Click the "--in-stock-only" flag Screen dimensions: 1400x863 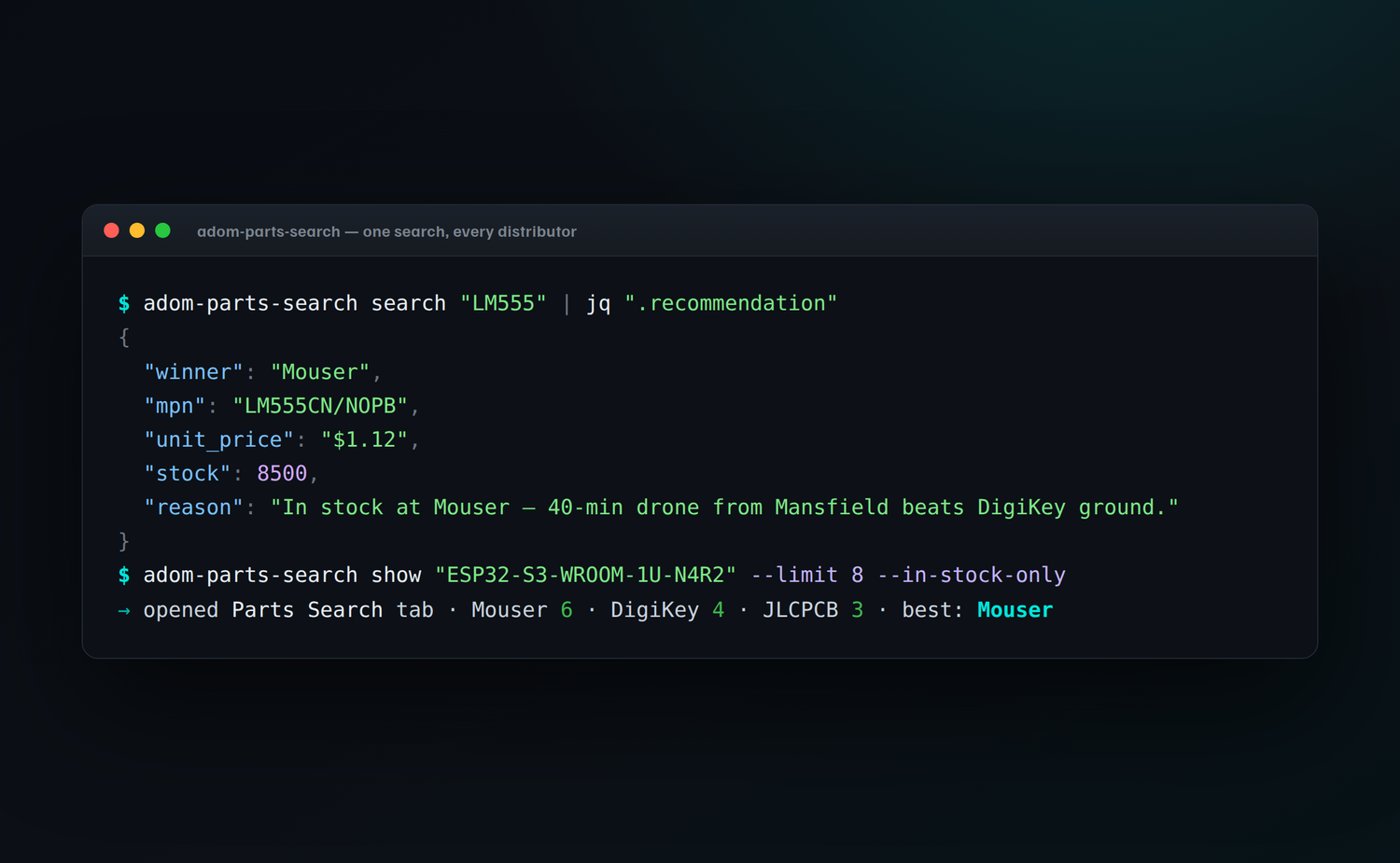pyautogui.click(x=972, y=575)
